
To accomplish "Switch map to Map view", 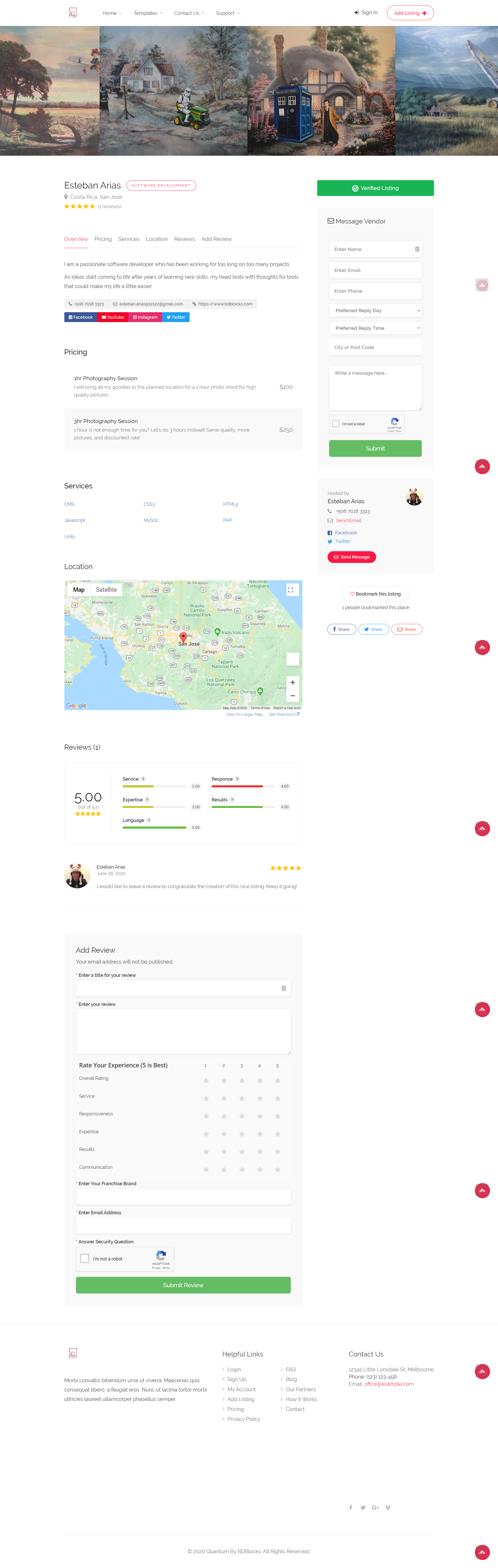I will 79,590.
